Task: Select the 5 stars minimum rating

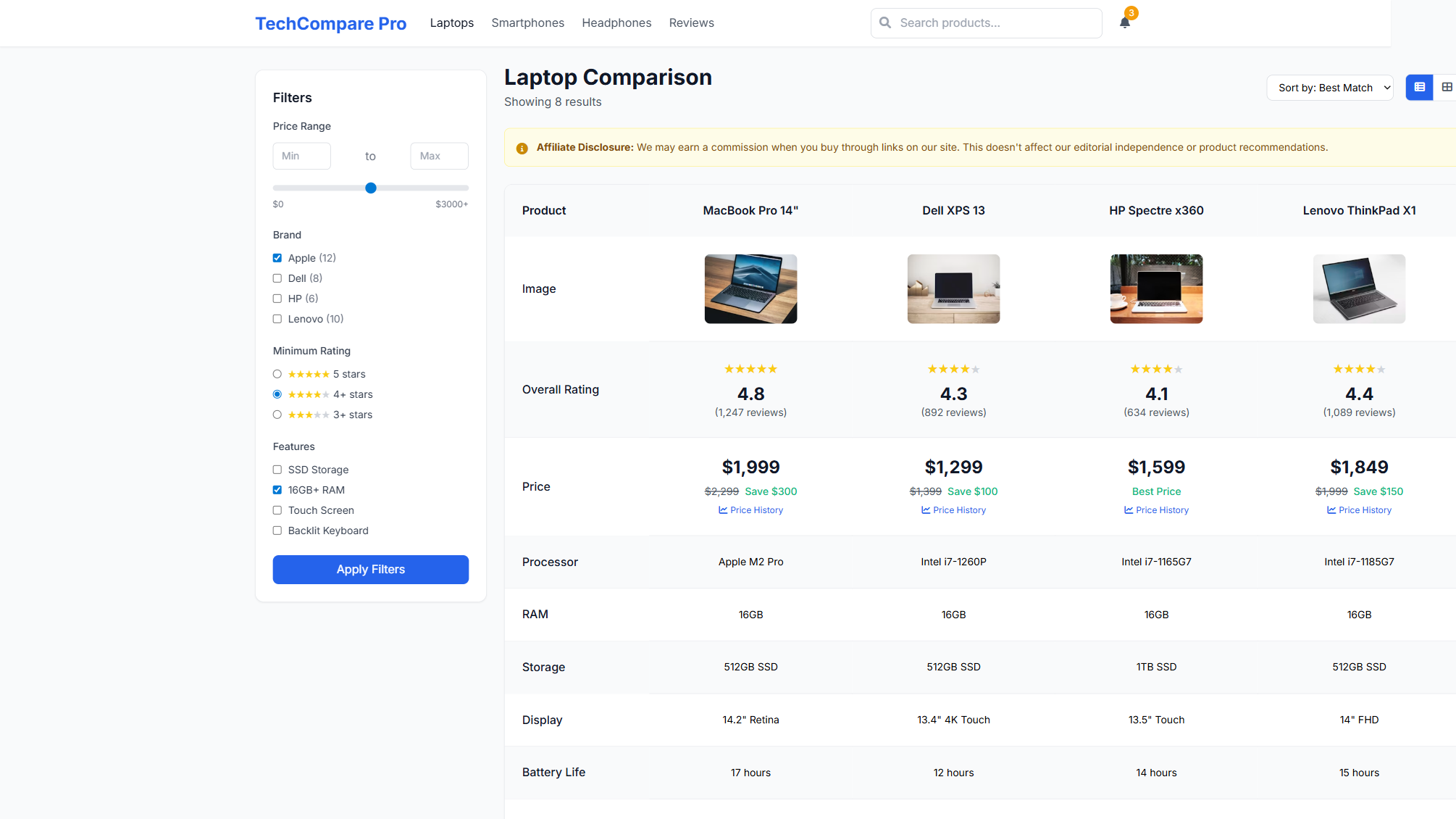Action: (x=277, y=373)
